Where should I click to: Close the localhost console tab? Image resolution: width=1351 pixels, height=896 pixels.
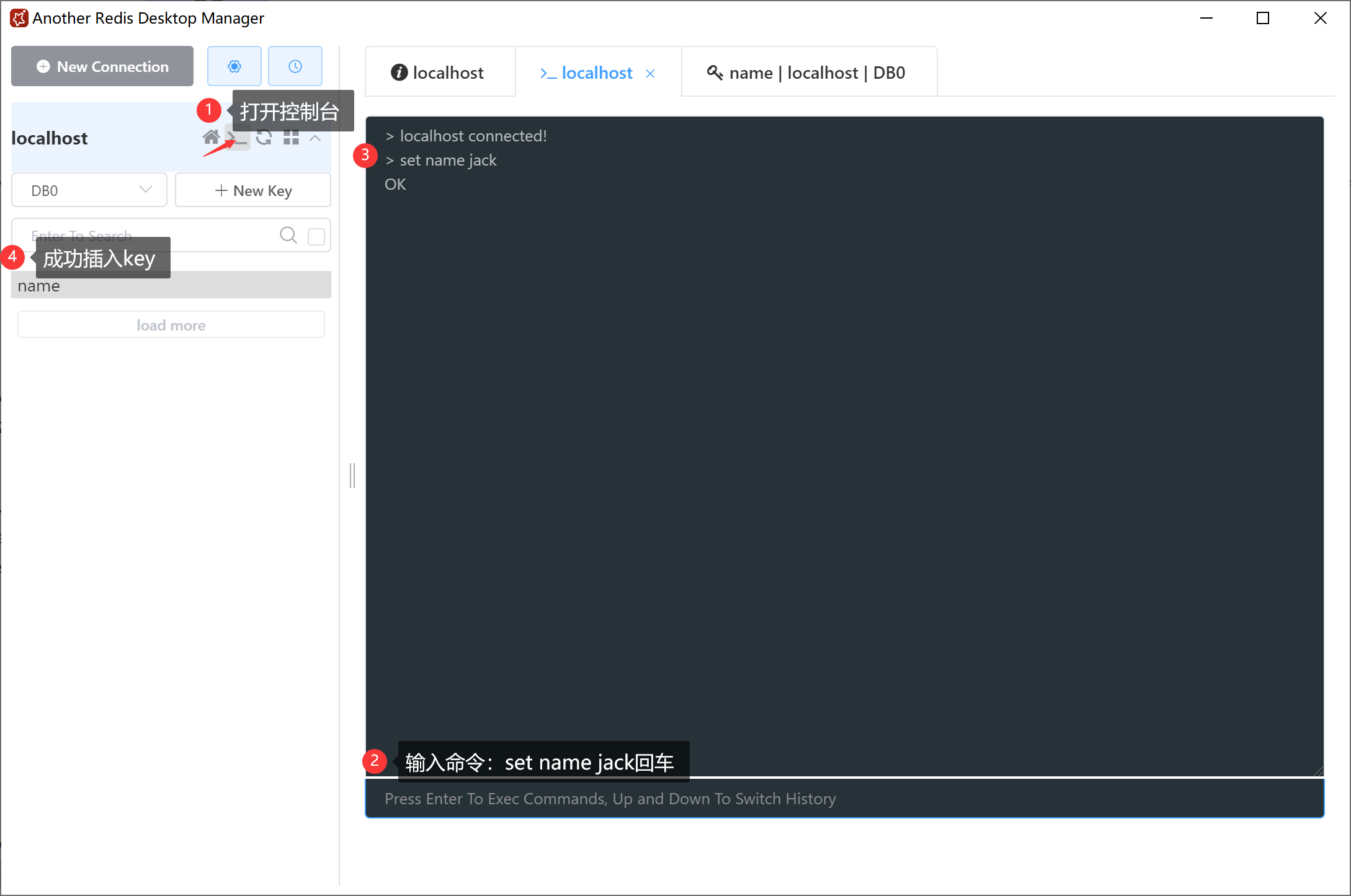click(x=650, y=74)
